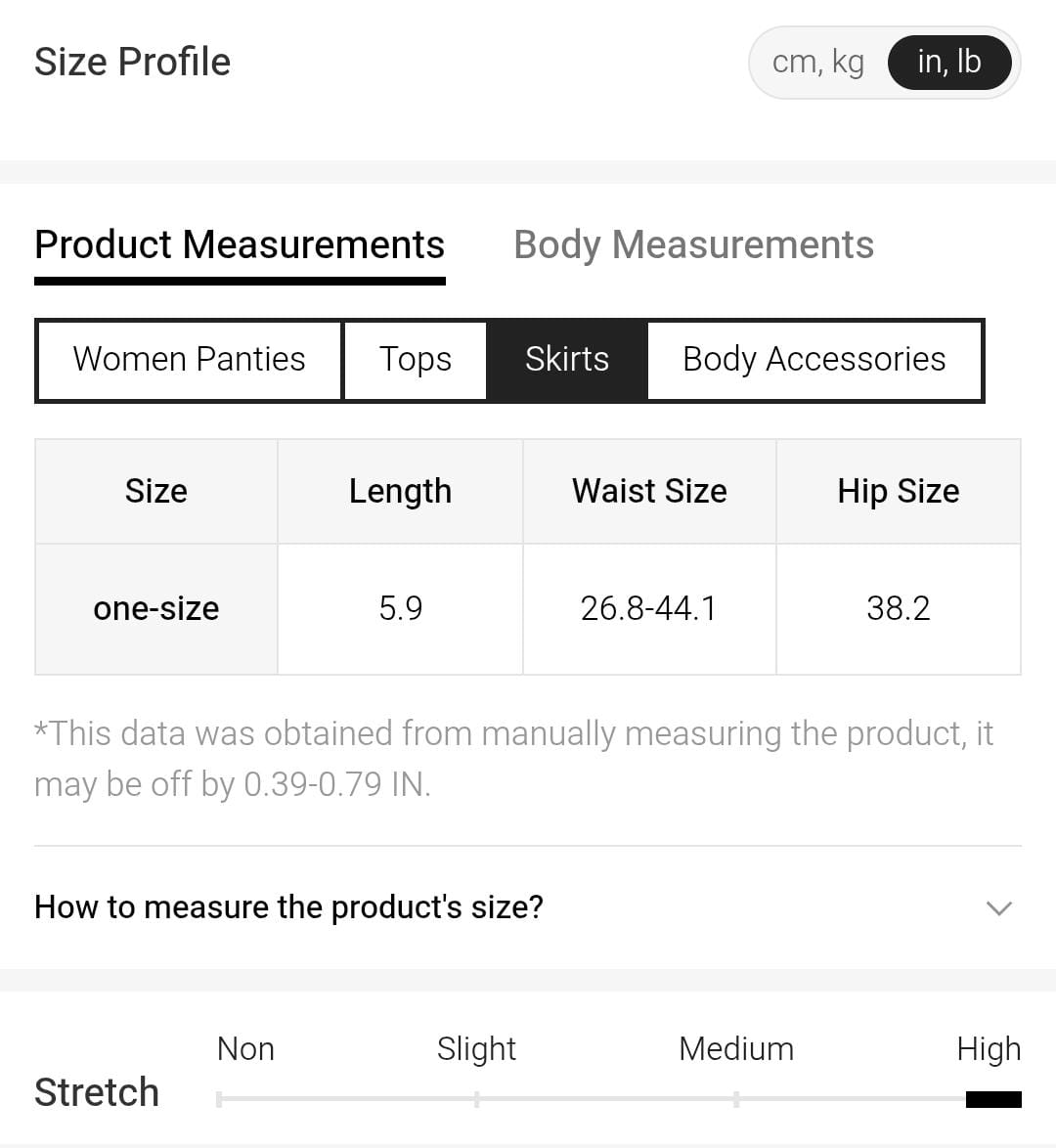Image resolution: width=1056 pixels, height=1148 pixels.
Task: Click the Size column header
Action: click(x=156, y=491)
